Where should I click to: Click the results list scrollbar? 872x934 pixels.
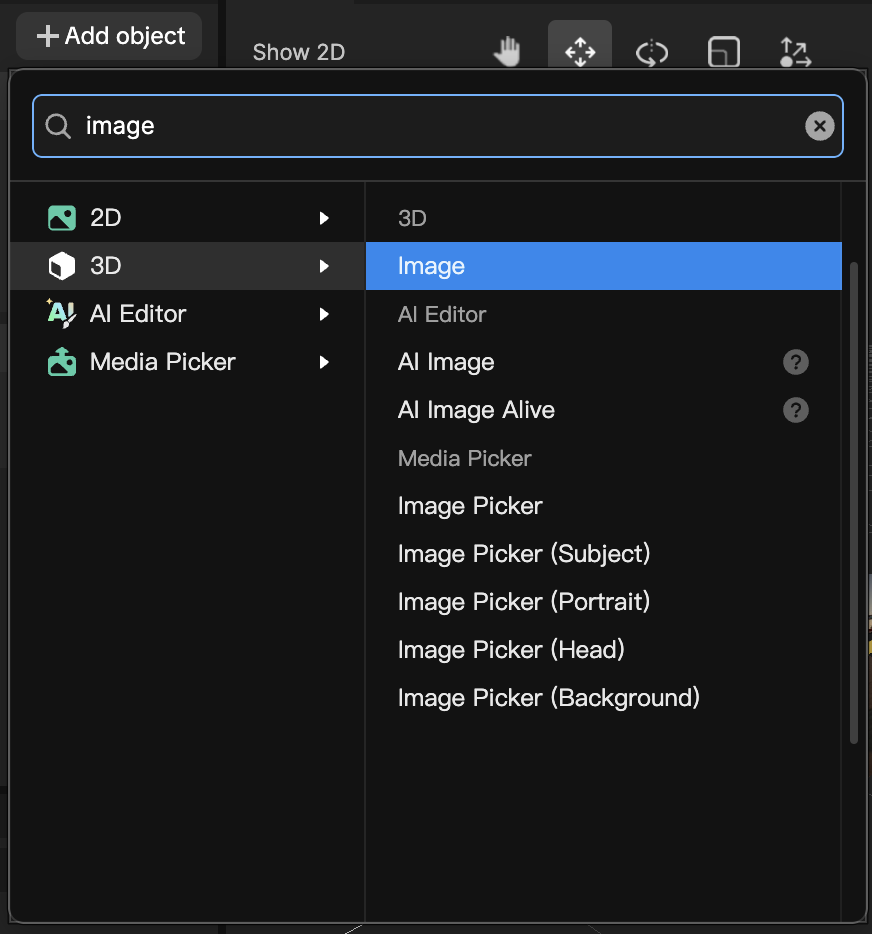click(x=854, y=503)
